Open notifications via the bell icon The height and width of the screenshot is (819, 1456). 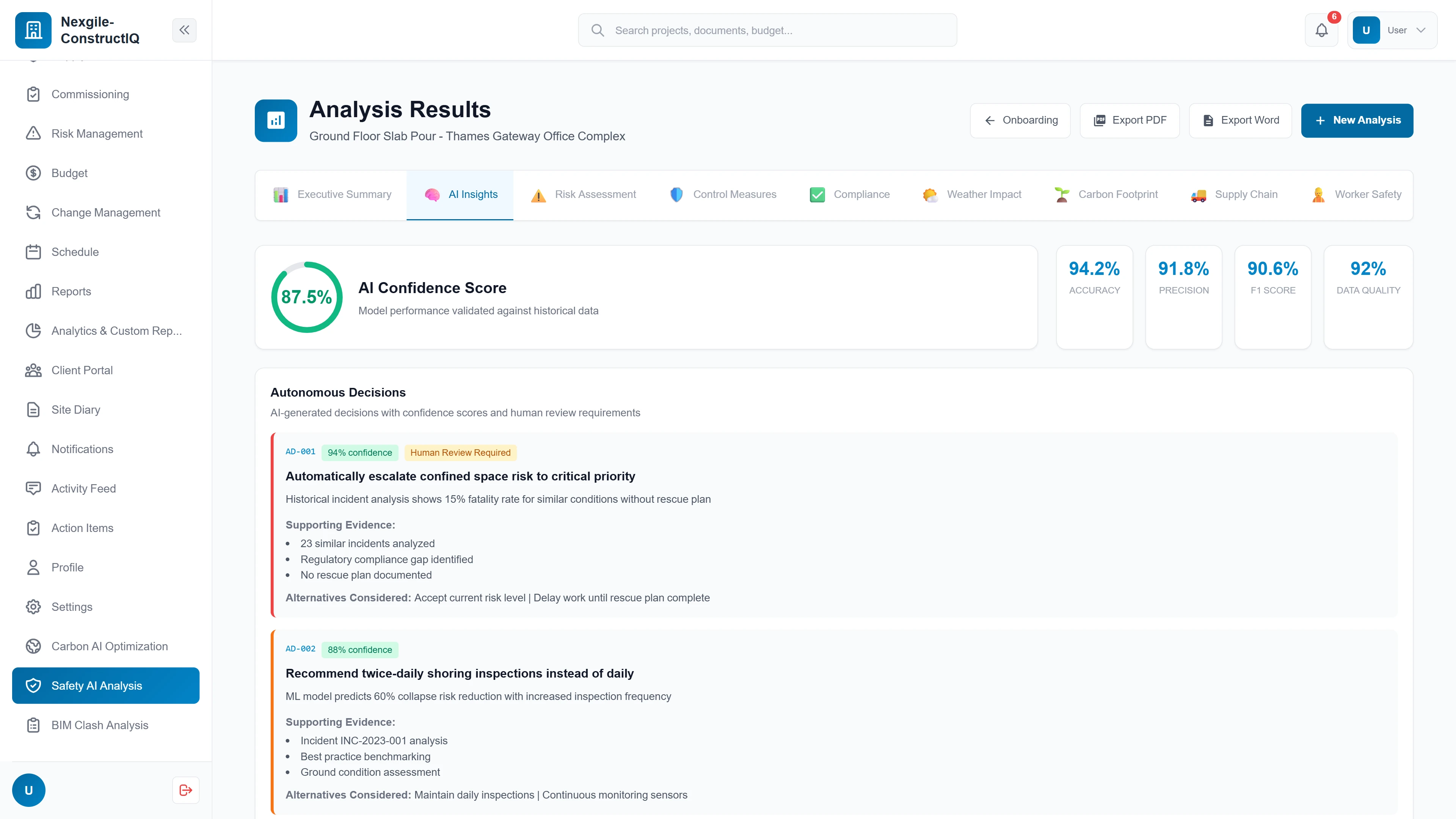point(1321,30)
